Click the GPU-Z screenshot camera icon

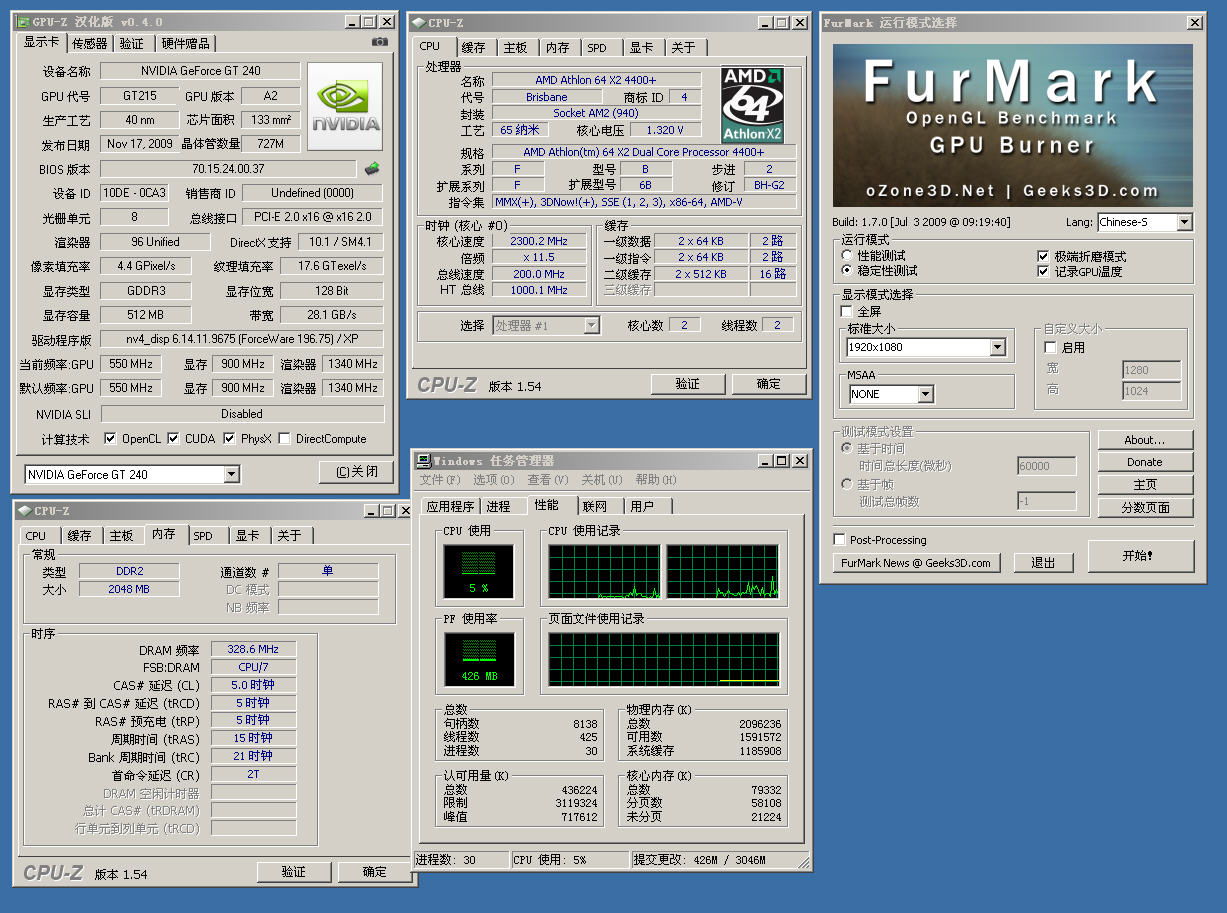click(x=379, y=42)
